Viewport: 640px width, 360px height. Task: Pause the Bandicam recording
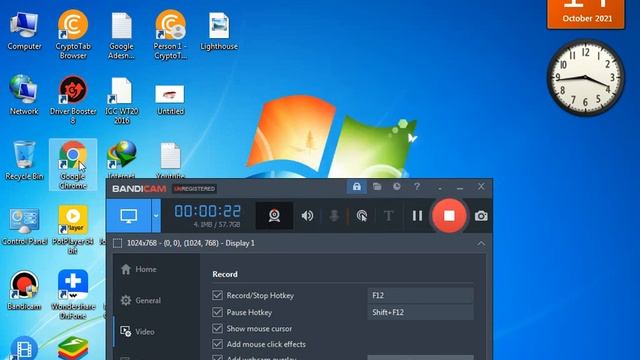point(417,216)
